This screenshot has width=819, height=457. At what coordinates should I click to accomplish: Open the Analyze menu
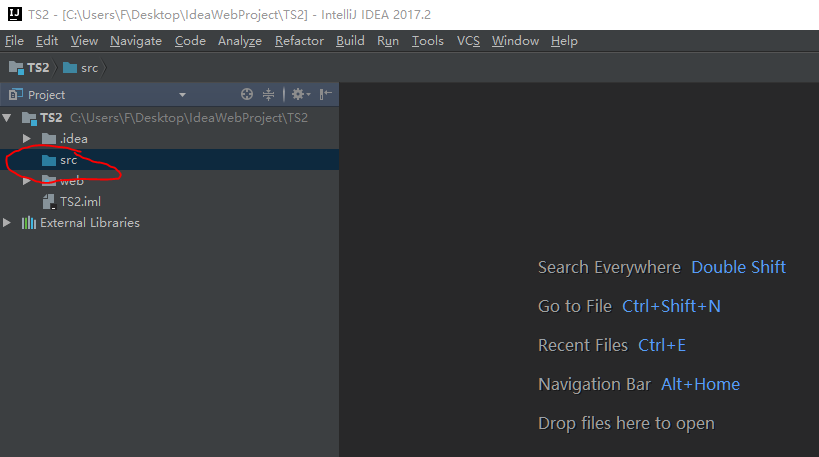point(240,41)
